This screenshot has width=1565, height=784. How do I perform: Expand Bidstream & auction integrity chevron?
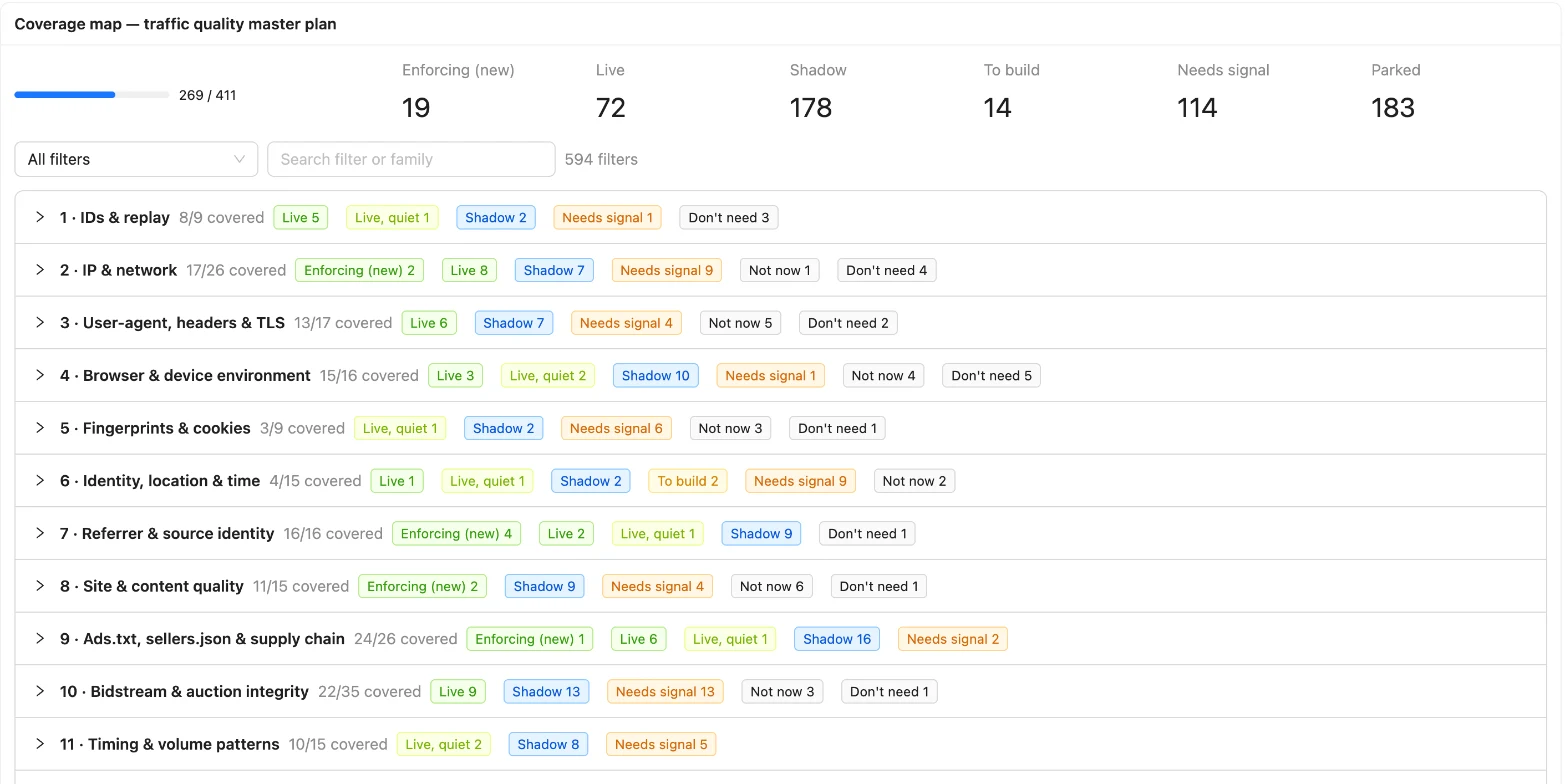click(40, 691)
